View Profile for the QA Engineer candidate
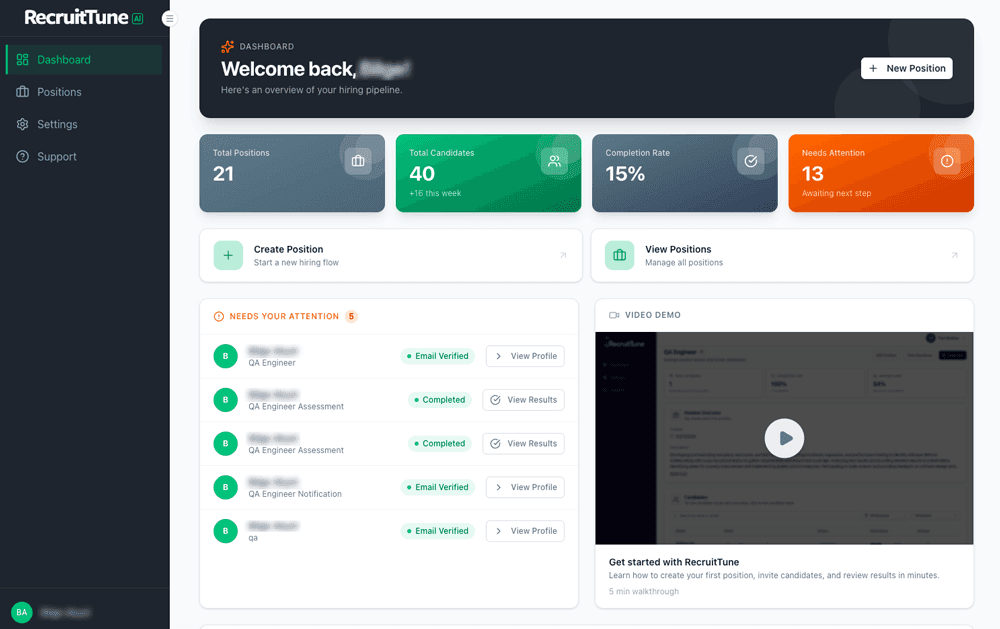 (525, 356)
